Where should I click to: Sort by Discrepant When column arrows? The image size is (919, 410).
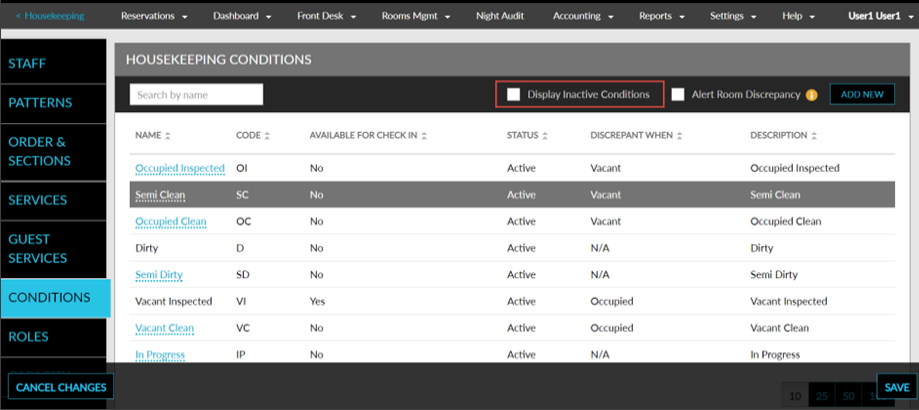tap(679, 136)
